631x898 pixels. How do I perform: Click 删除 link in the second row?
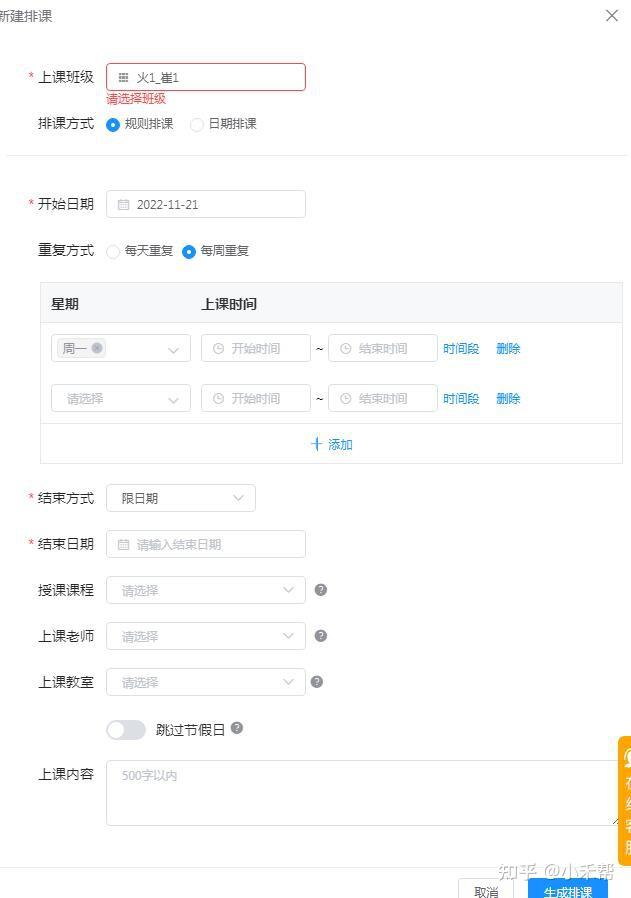tap(508, 399)
